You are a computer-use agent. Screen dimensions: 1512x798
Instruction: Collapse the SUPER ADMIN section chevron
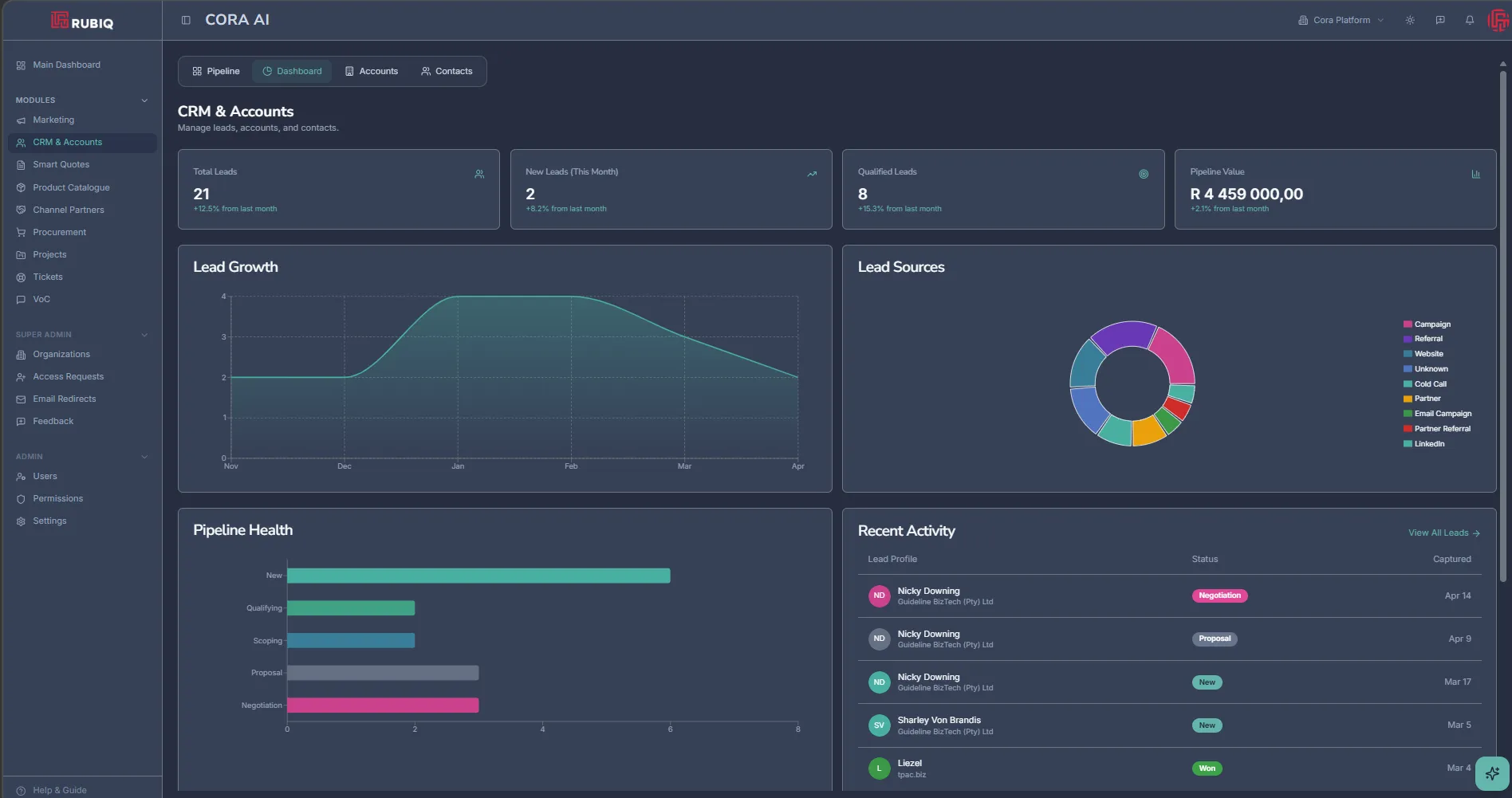tap(144, 335)
